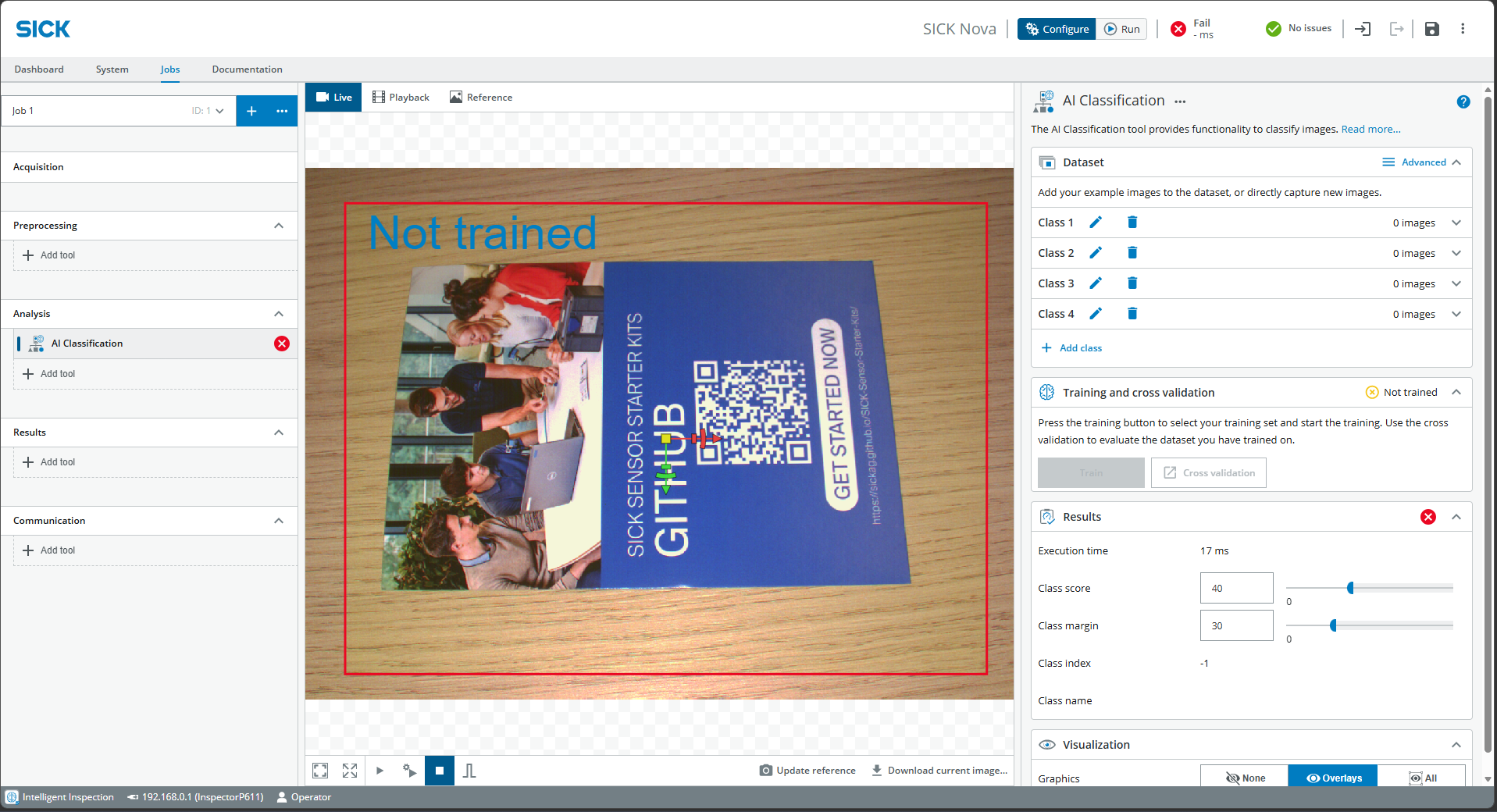Viewport: 1497px width, 812px height.
Task: Open job options three-dot menu
Action: tap(282, 111)
